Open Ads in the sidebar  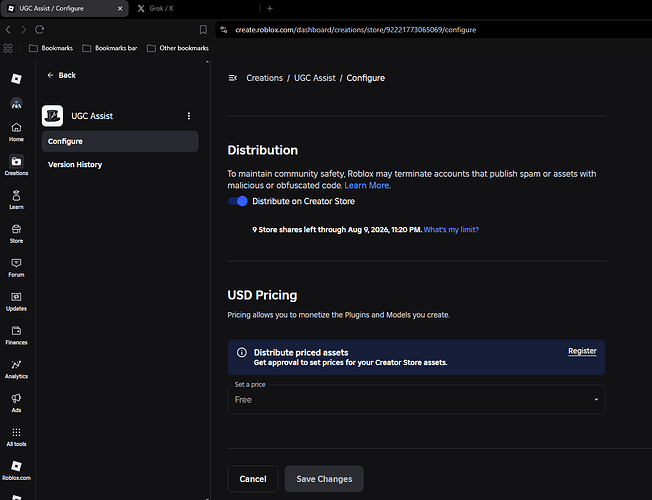16,403
